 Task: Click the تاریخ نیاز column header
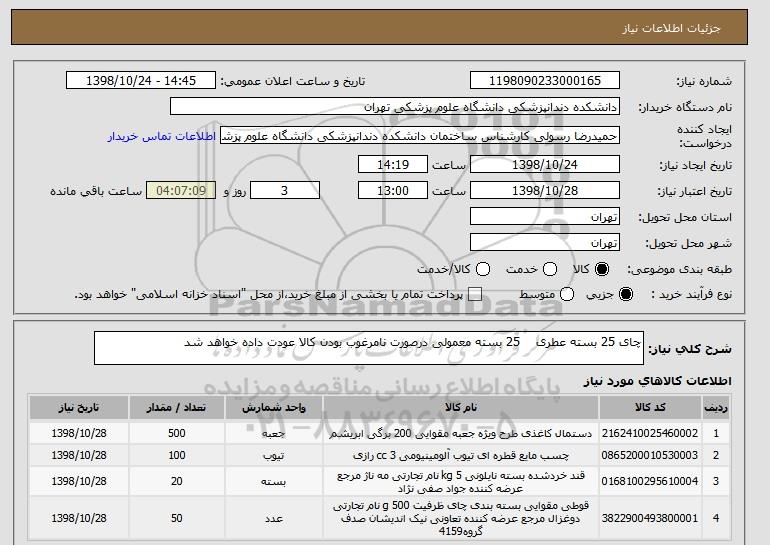point(79,408)
